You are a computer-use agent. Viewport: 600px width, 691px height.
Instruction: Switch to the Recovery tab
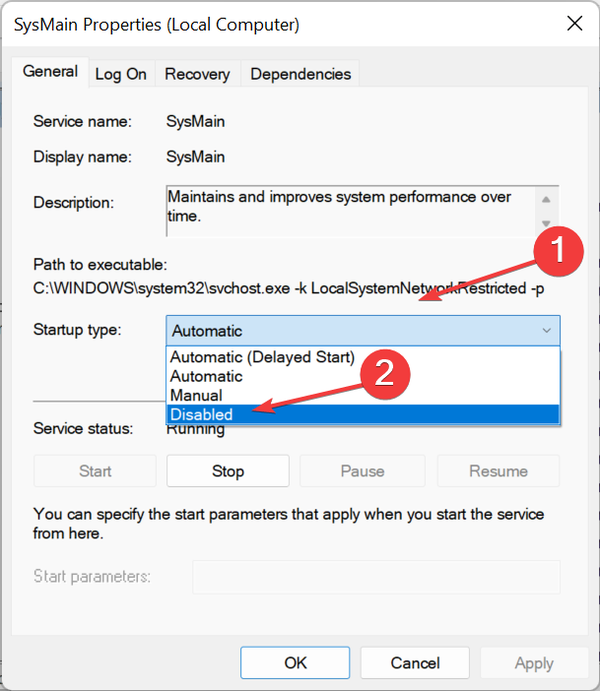(x=197, y=74)
